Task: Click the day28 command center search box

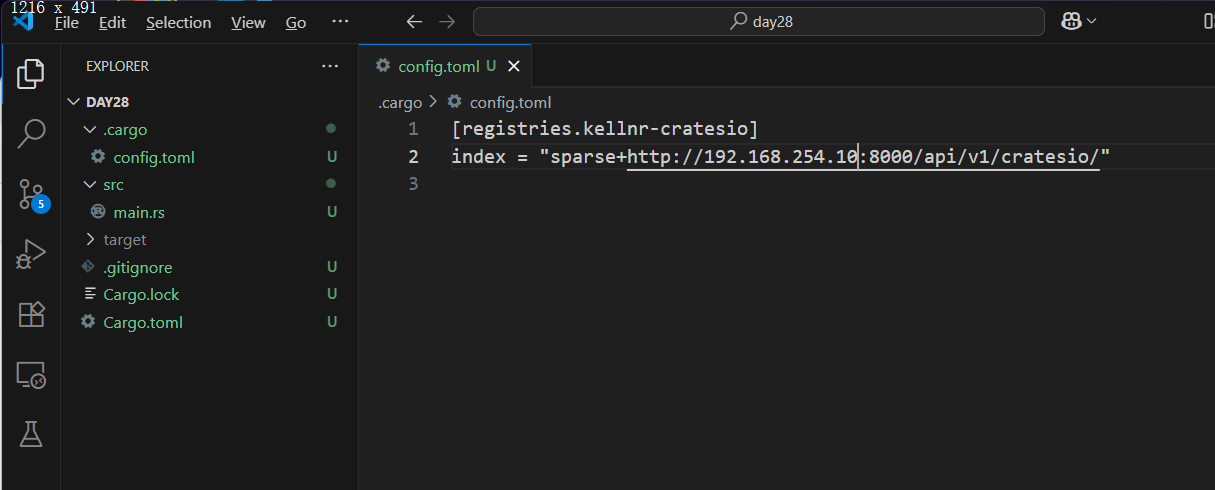Action: click(758, 21)
